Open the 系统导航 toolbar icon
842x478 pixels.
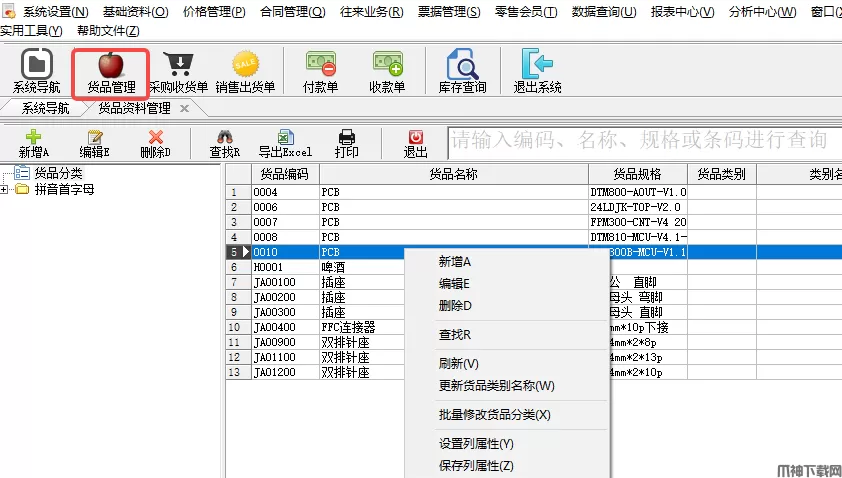pyautogui.click(x=37, y=64)
